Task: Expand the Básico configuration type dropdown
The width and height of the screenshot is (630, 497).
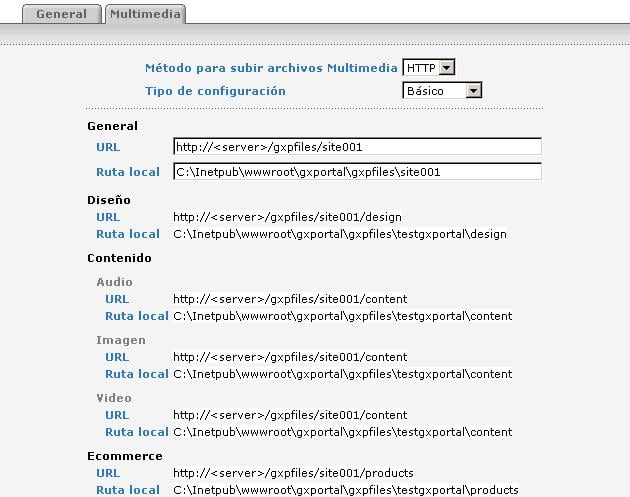Action: pos(442,91)
